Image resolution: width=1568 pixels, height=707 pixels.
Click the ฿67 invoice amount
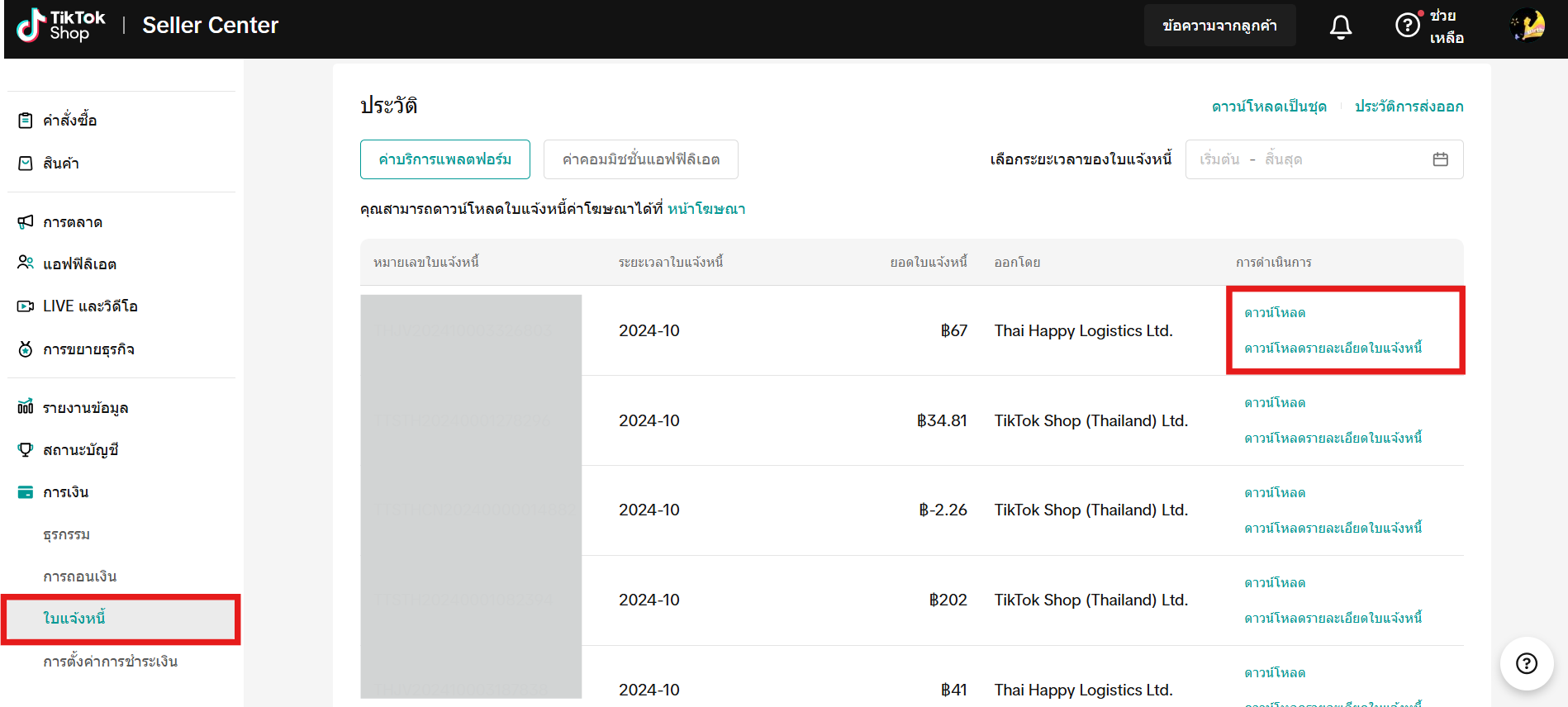[954, 330]
